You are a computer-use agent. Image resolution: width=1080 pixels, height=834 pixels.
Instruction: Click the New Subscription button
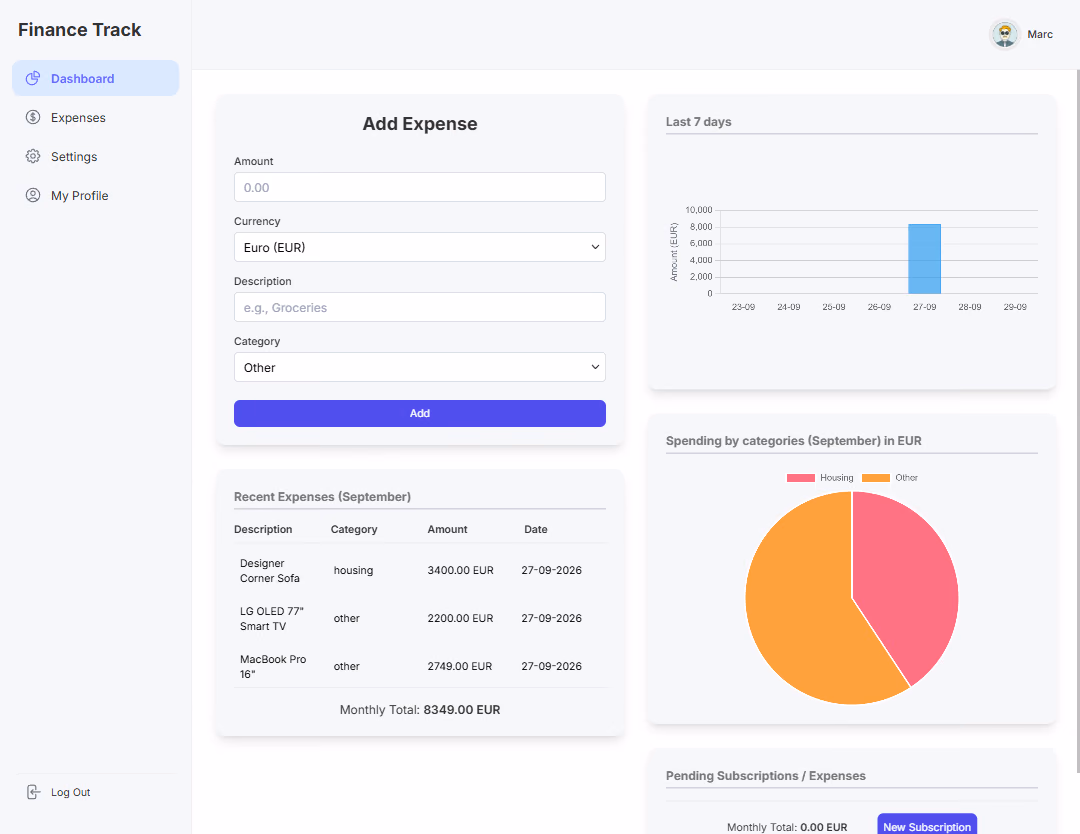pos(926,824)
